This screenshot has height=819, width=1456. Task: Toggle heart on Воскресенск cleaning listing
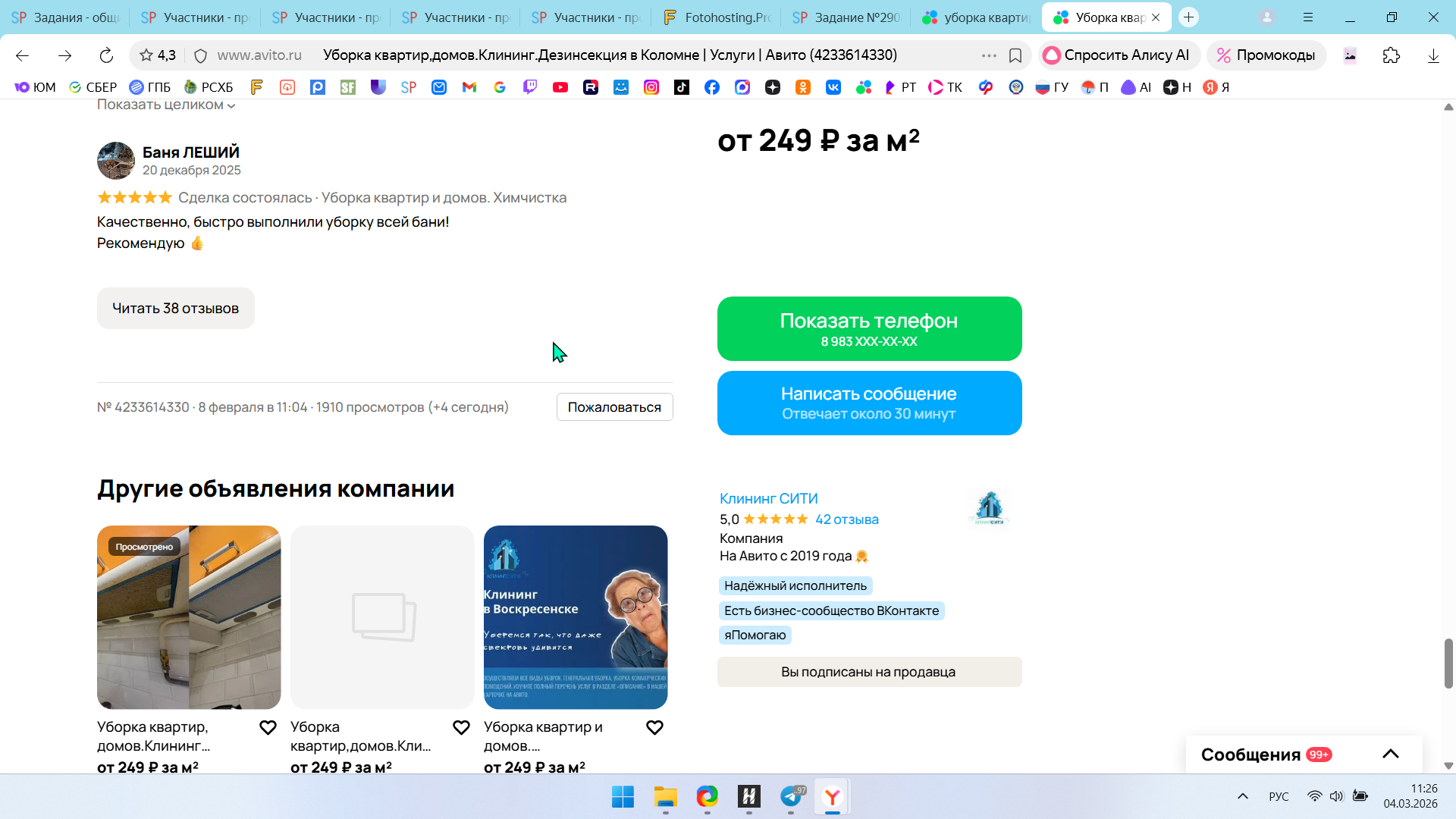coord(654,728)
